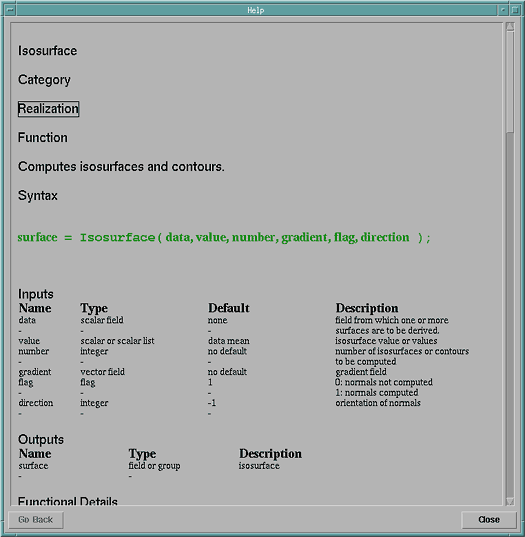
Task: Click the '-1' default for direction
Action: tap(212, 403)
